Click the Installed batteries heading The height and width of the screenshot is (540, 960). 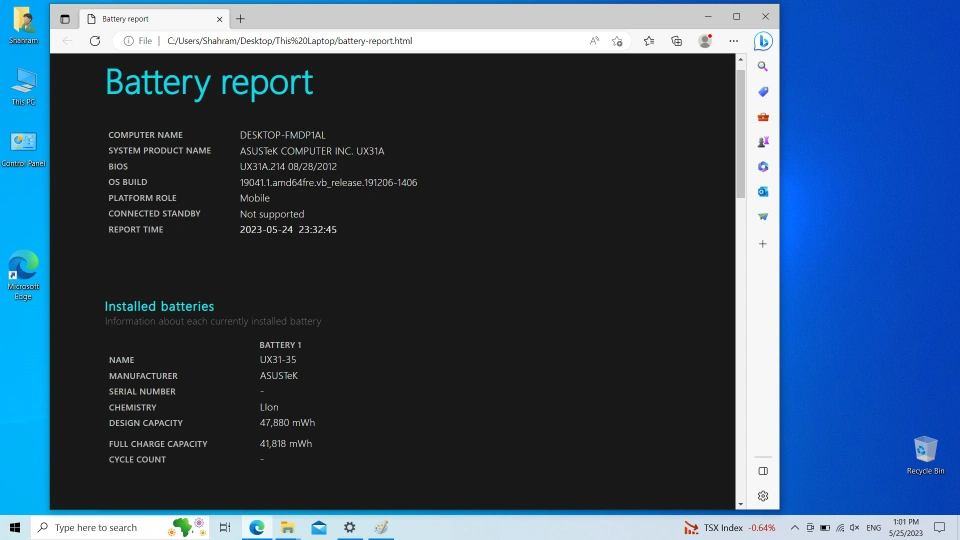[x=159, y=306]
